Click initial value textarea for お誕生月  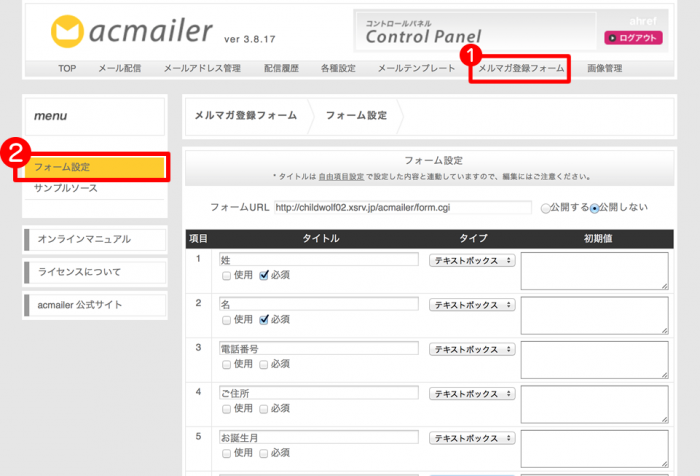(594, 449)
